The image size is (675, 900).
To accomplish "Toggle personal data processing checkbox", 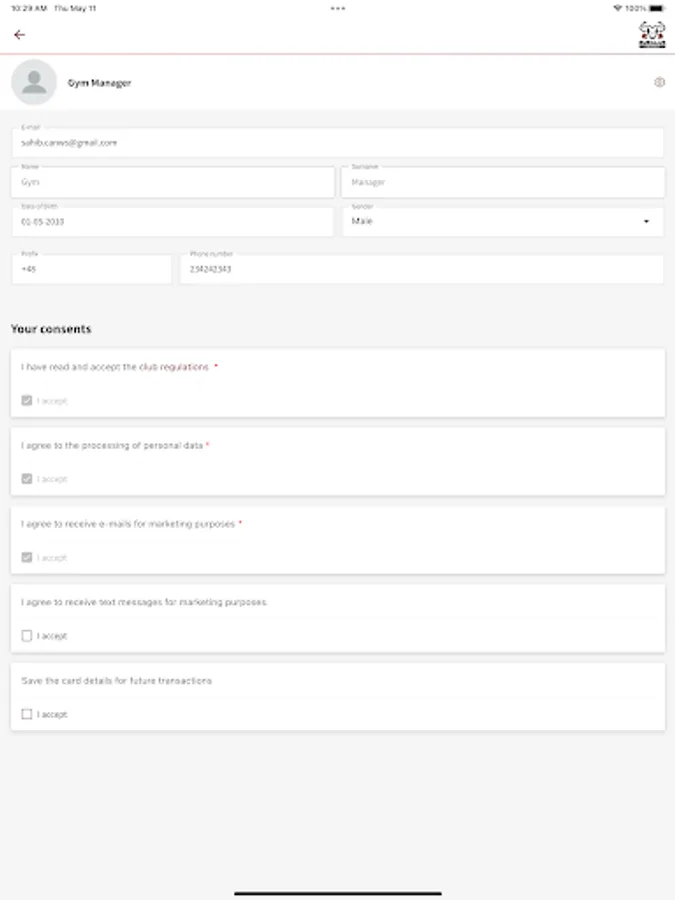I will click(27, 479).
